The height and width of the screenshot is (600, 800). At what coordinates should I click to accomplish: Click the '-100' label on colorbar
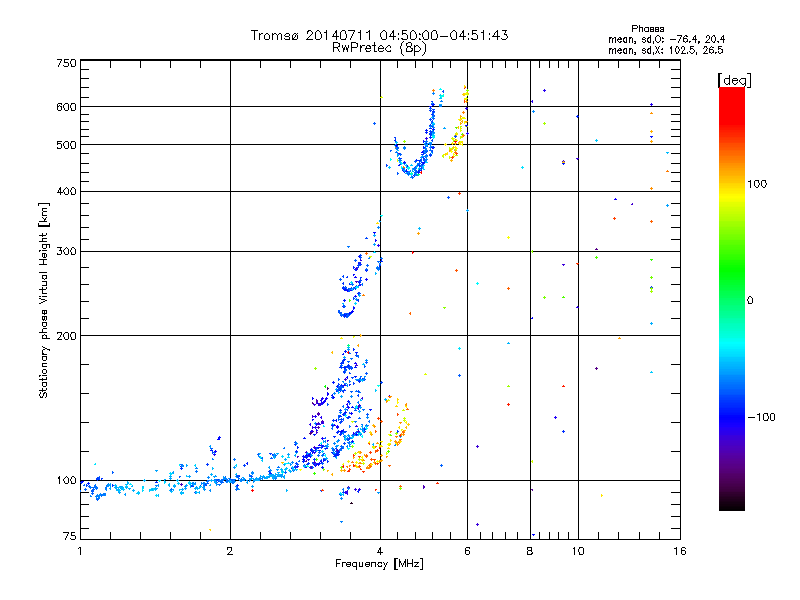pos(761,417)
